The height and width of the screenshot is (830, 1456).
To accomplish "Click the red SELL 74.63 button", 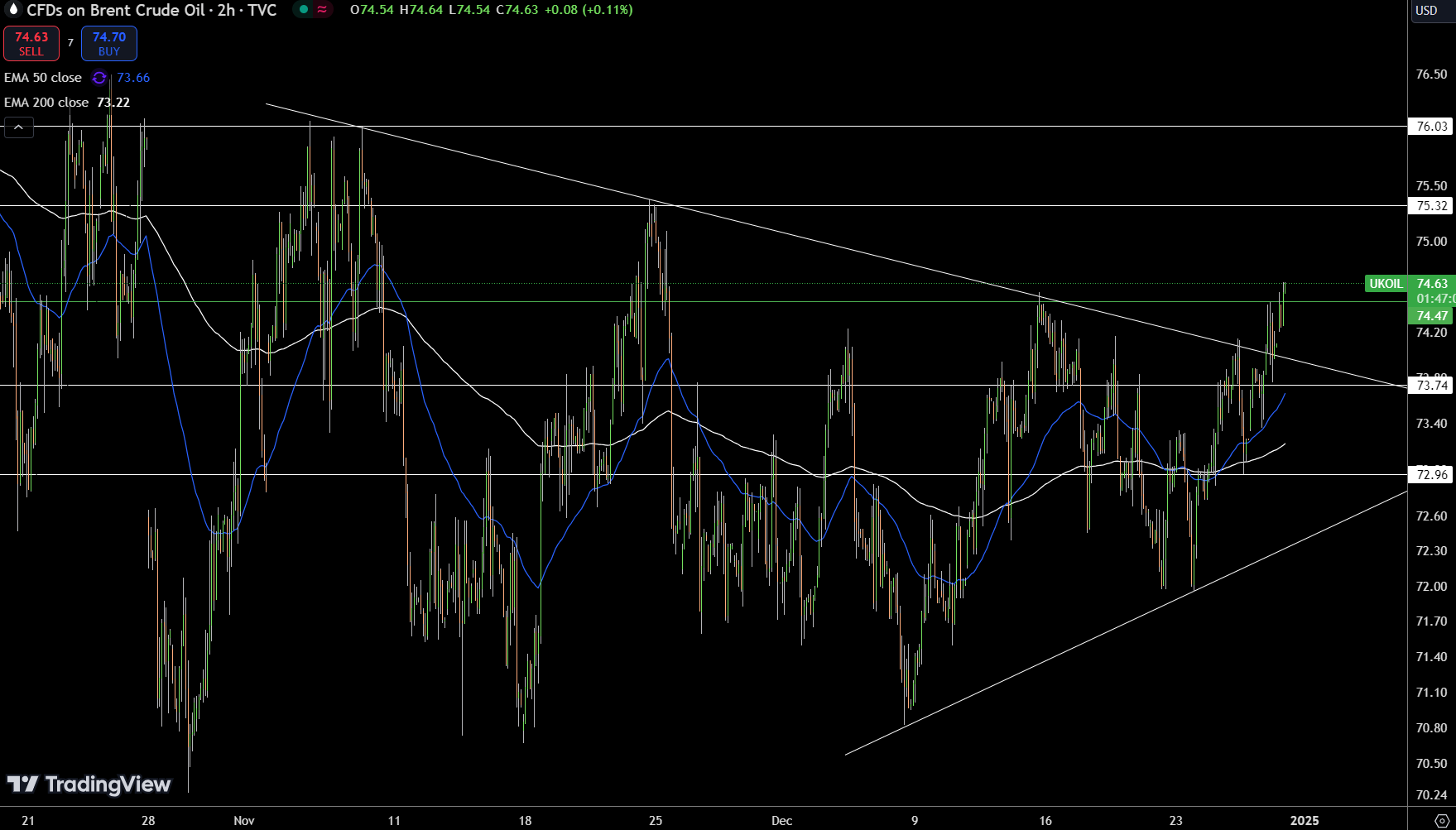I will point(31,44).
